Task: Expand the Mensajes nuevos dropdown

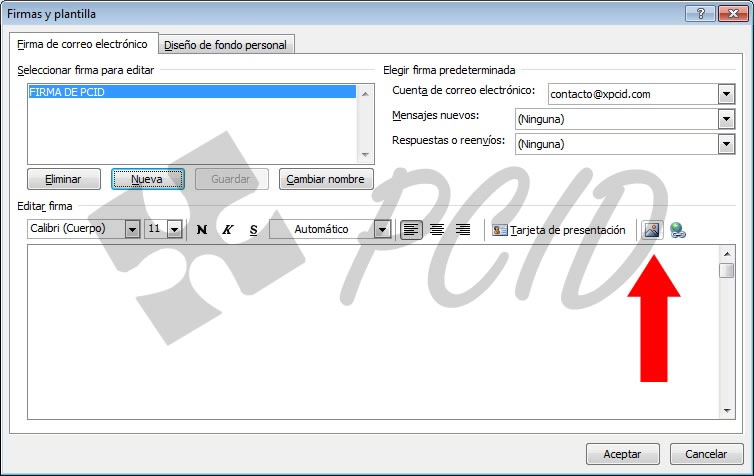Action: pyautogui.click(x=726, y=119)
